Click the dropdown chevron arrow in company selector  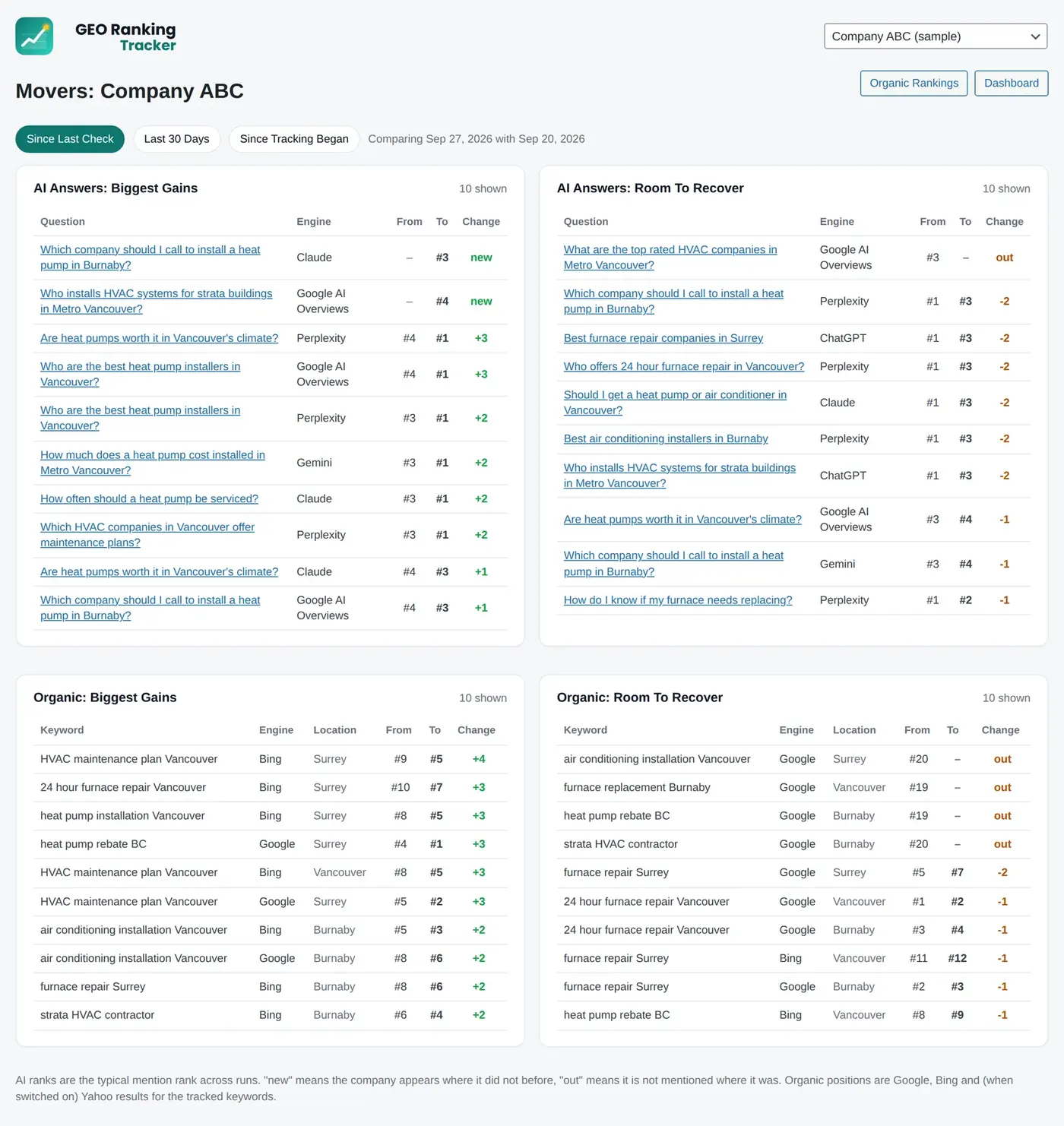pyautogui.click(x=1035, y=36)
